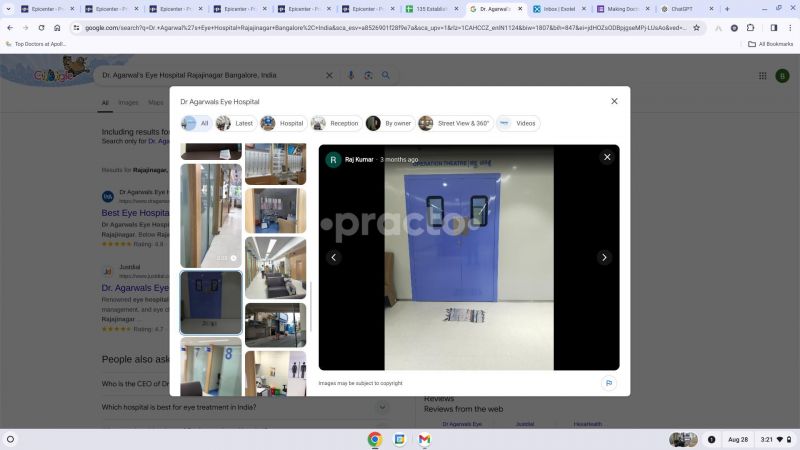Filter photos by Latest
The height and width of the screenshot is (450, 800).
(x=236, y=123)
